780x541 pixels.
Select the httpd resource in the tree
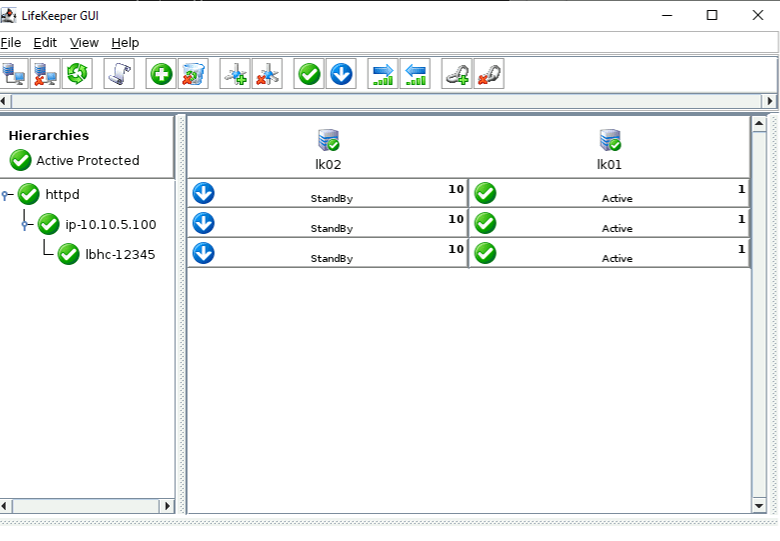(x=62, y=194)
